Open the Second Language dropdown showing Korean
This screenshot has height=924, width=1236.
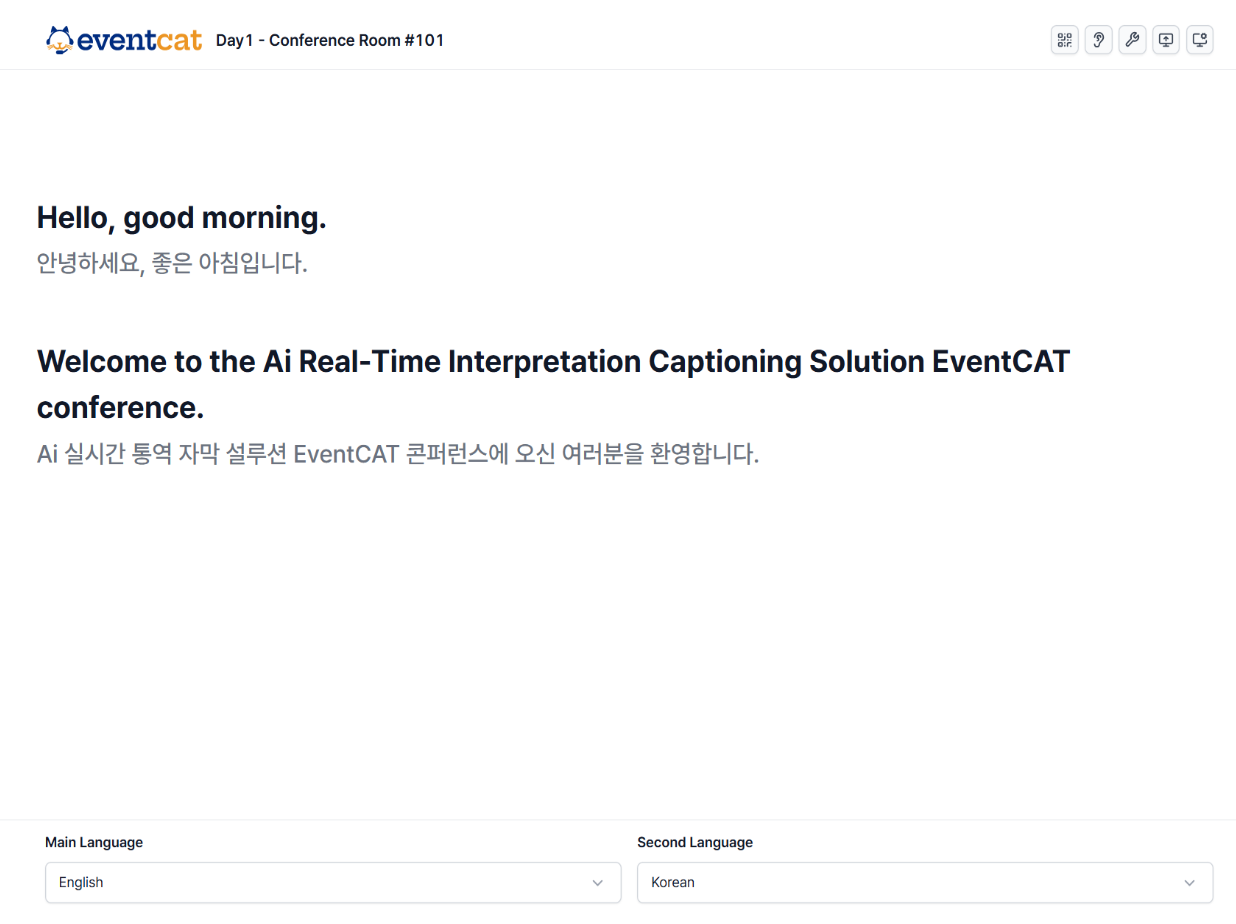tap(925, 883)
